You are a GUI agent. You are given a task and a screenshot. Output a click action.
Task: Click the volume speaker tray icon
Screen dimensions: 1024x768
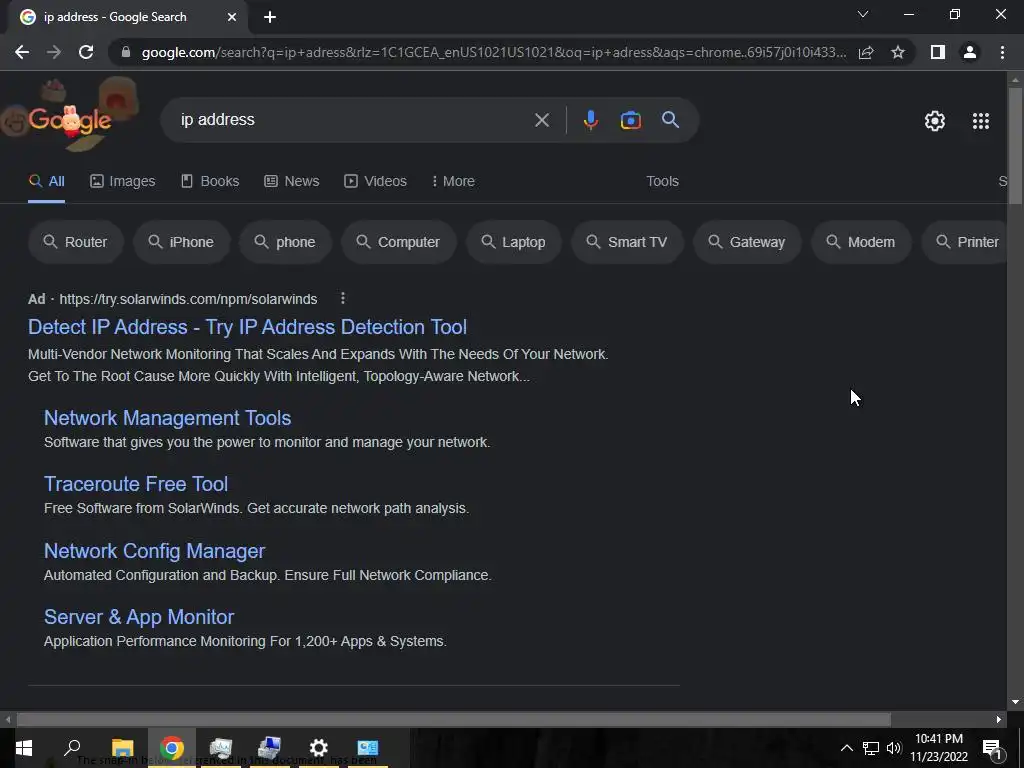tap(893, 748)
